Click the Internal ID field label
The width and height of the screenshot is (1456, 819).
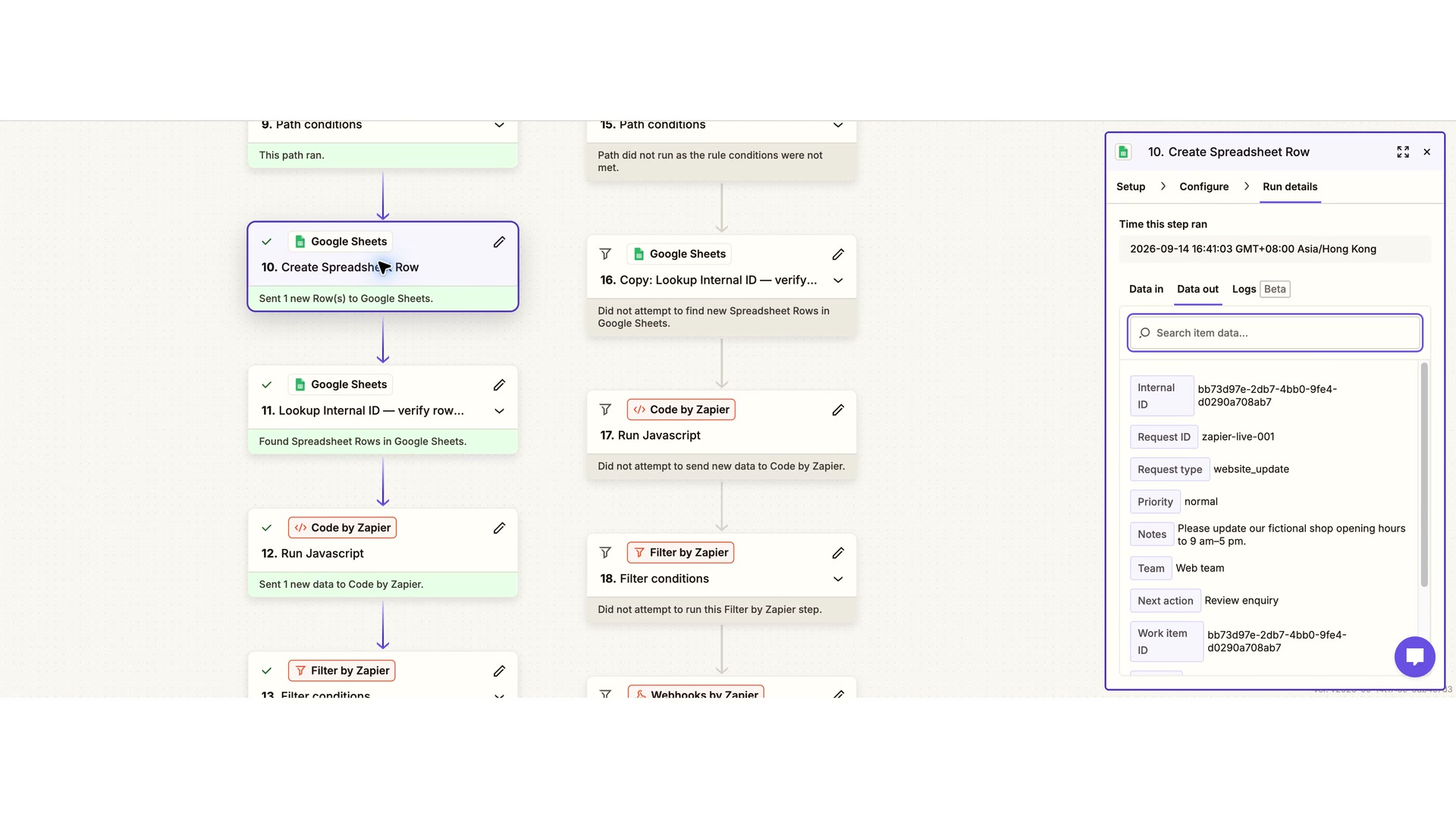point(1162,396)
